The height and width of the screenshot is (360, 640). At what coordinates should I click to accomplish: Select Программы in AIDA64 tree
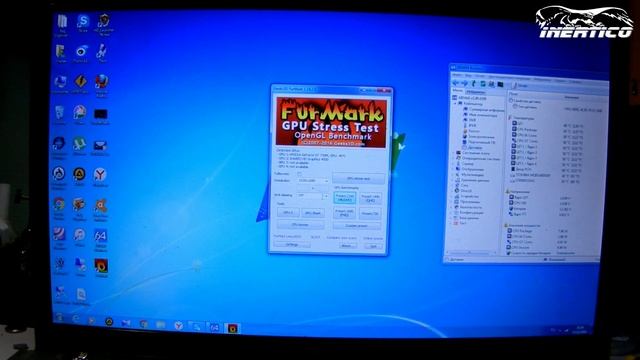coord(467,202)
